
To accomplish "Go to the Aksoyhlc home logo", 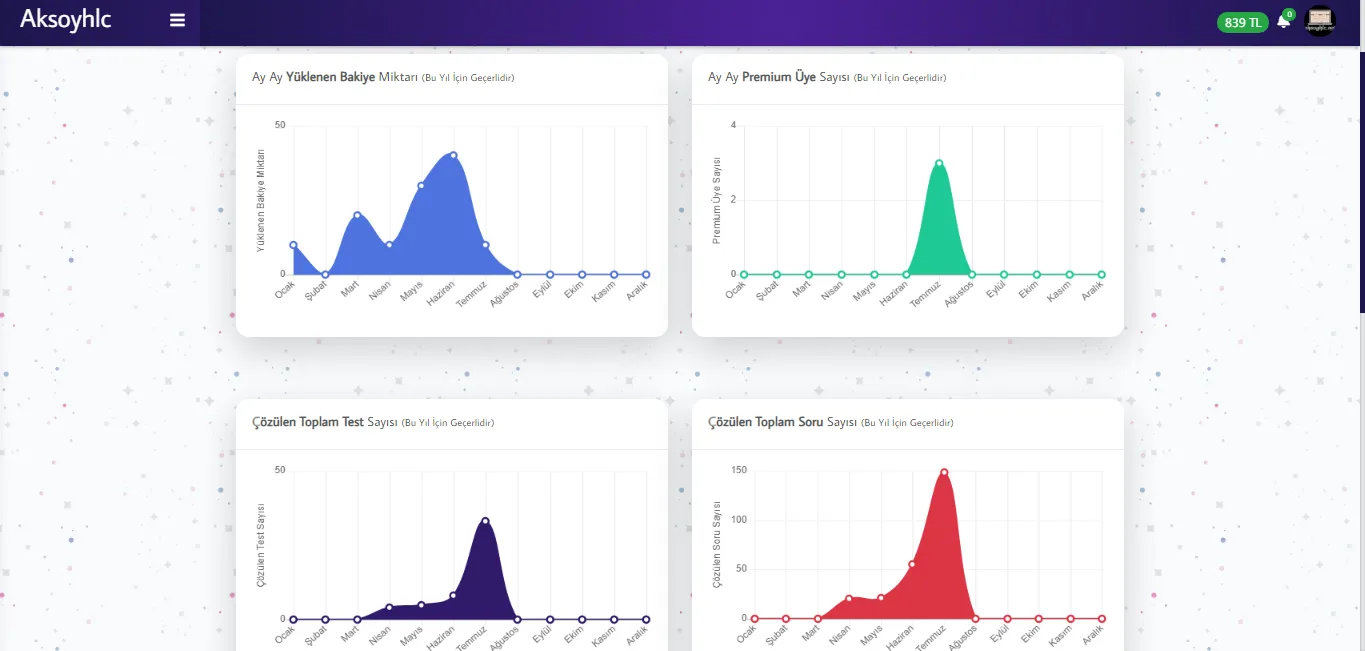I will pos(66,20).
